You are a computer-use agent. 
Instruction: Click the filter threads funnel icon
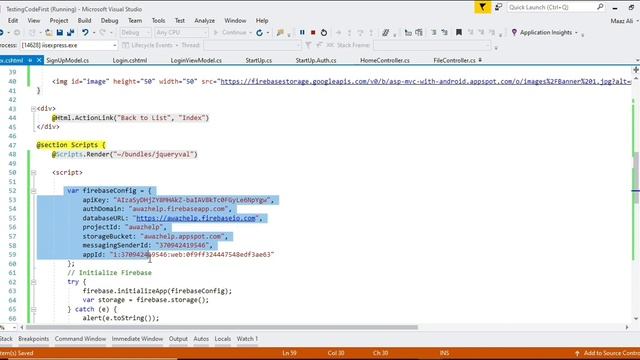[x=308, y=45]
